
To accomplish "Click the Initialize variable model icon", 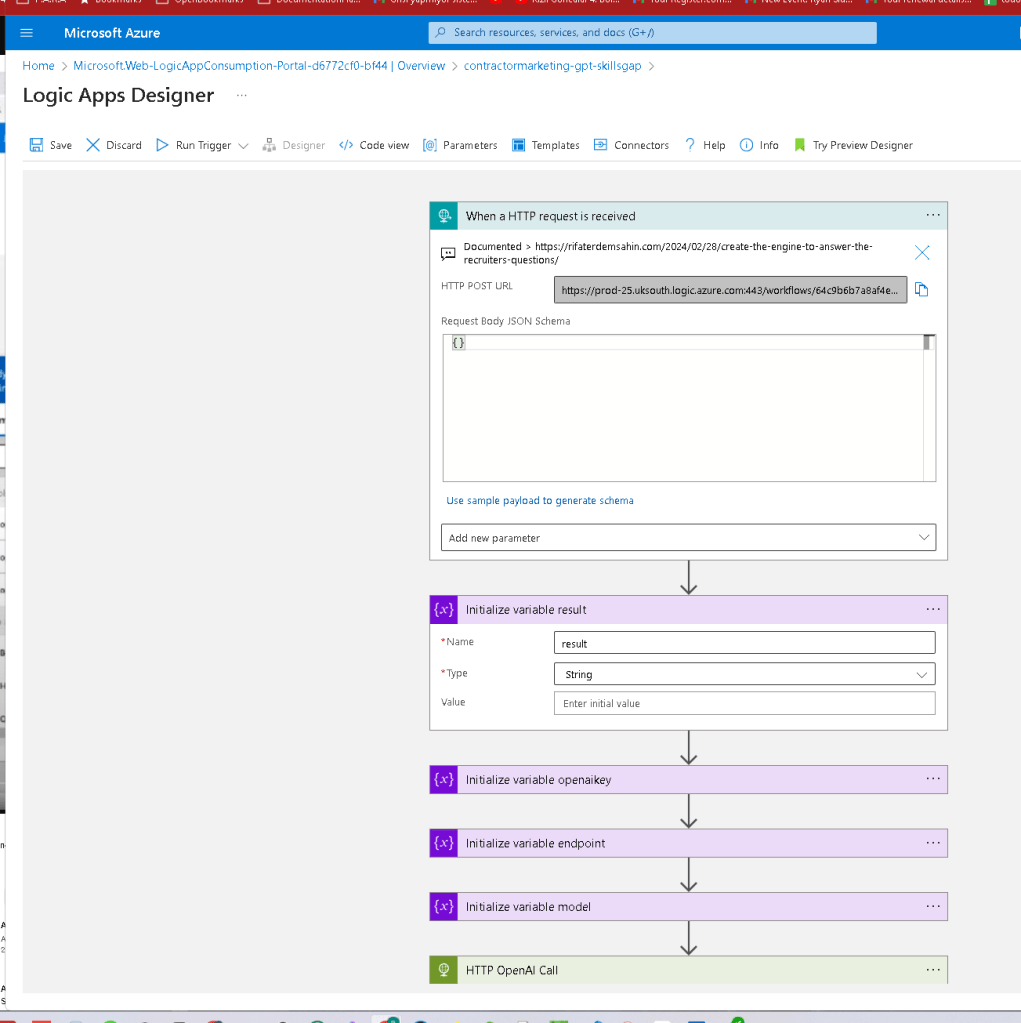I will click(x=444, y=906).
